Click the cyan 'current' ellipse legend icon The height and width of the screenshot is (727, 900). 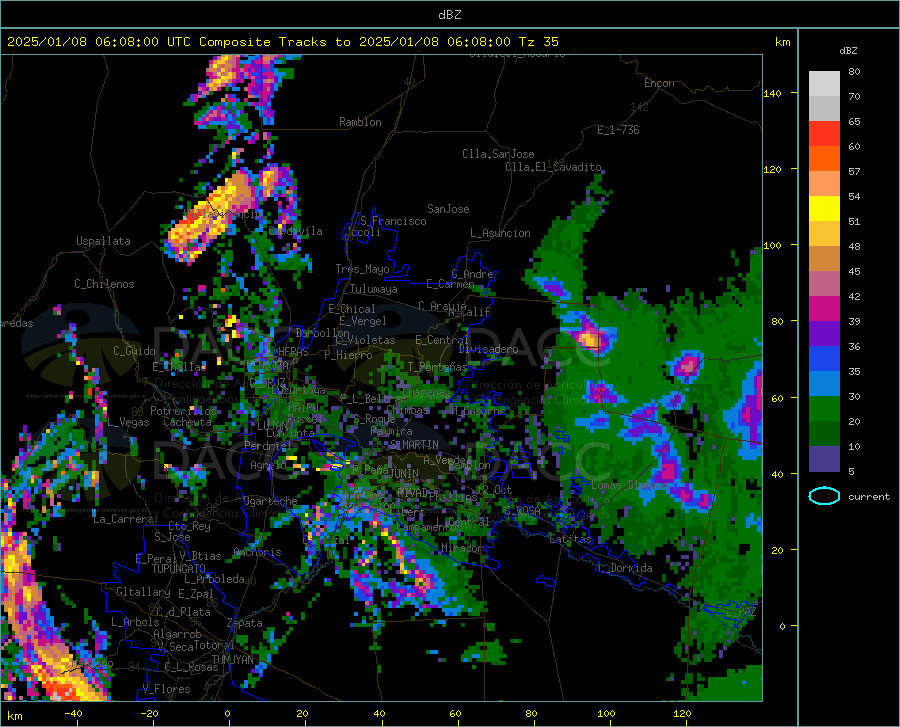coord(824,496)
